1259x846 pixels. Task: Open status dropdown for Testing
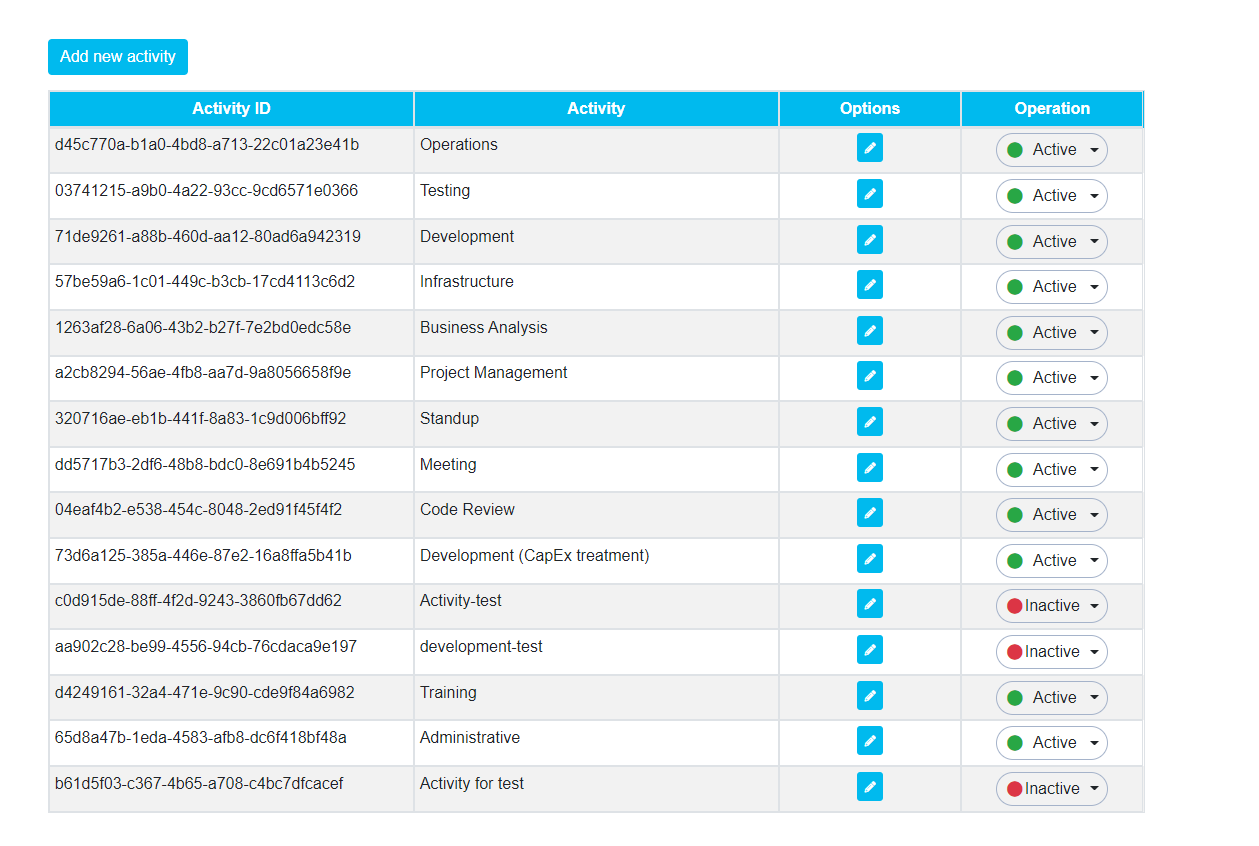pyautogui.click(x=1052, y=196)
